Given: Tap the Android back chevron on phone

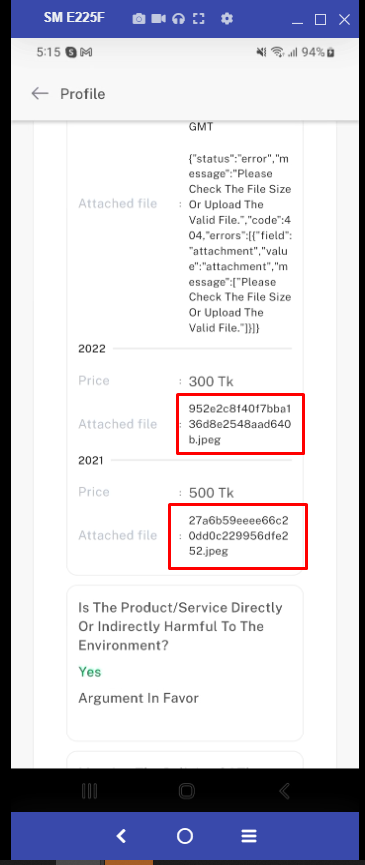Looking at the screenshot, I should (x=285, y=791).
